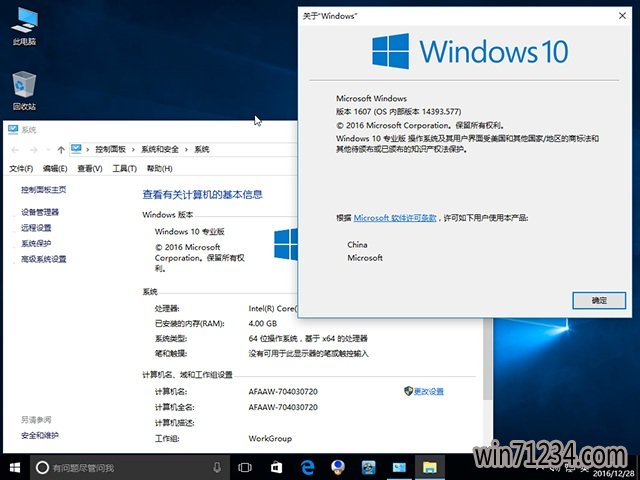The image size is (640, 480).
Task: Open 系统保护 from the sidebar
Action: tap(36, 244)
